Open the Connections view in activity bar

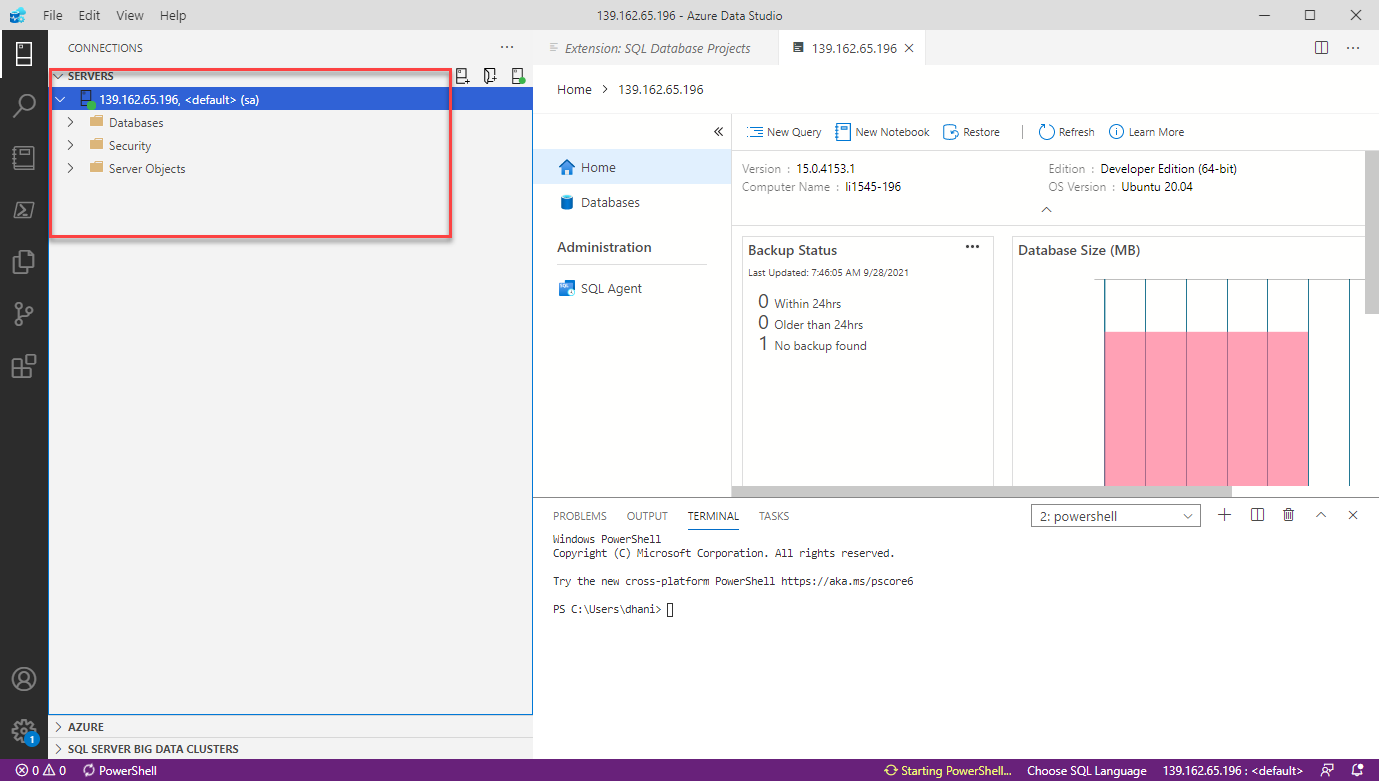pyautogui.click(x=24, y=54)
